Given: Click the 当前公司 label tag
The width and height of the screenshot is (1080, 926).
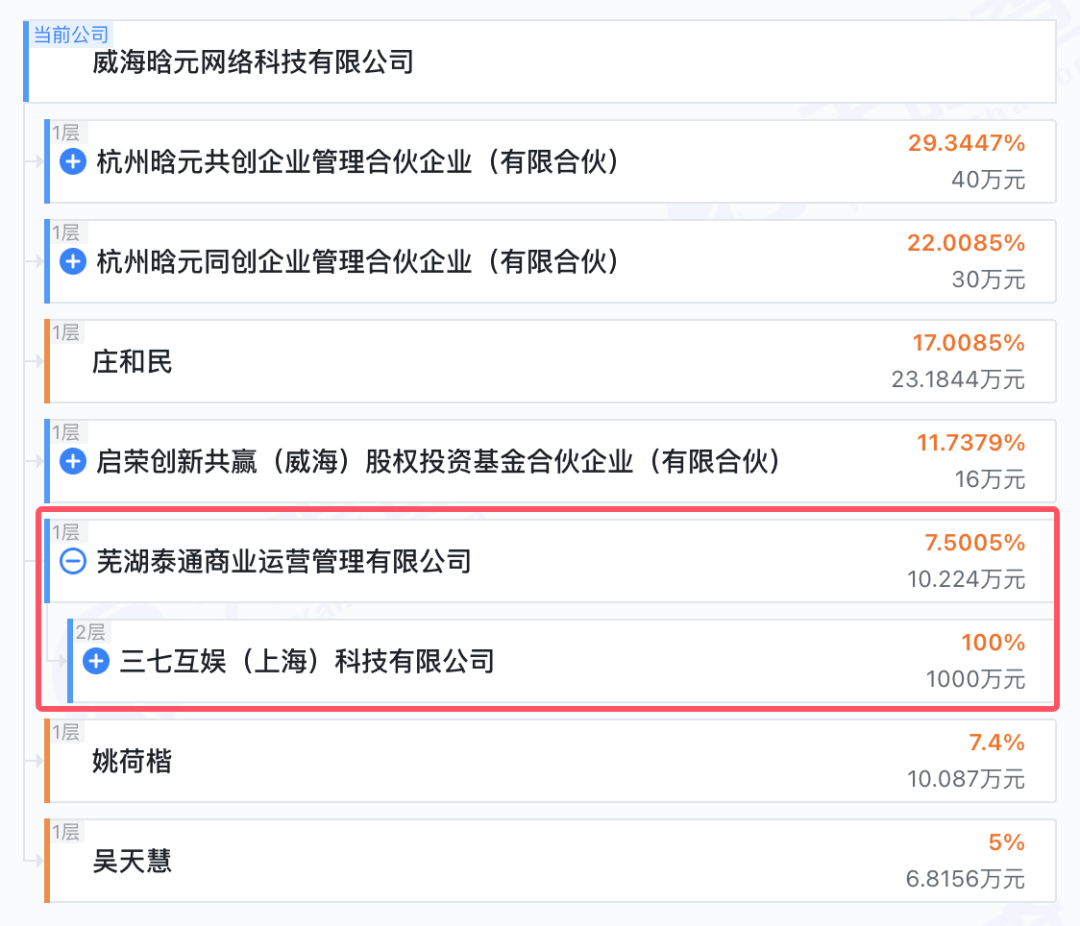Looking at the screenshot, I should (71, 35).
